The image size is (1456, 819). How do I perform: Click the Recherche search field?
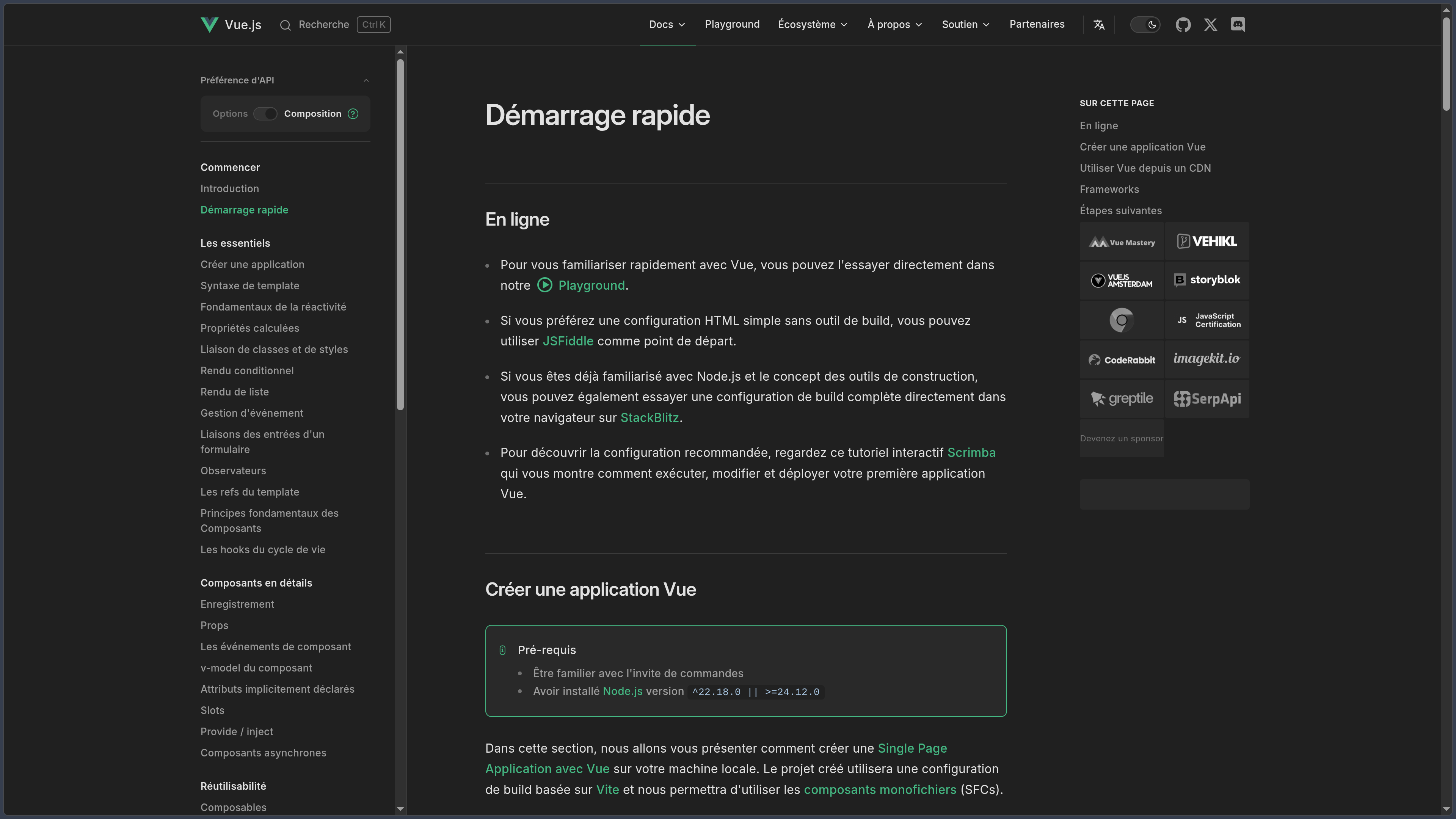tap(334, 24)
